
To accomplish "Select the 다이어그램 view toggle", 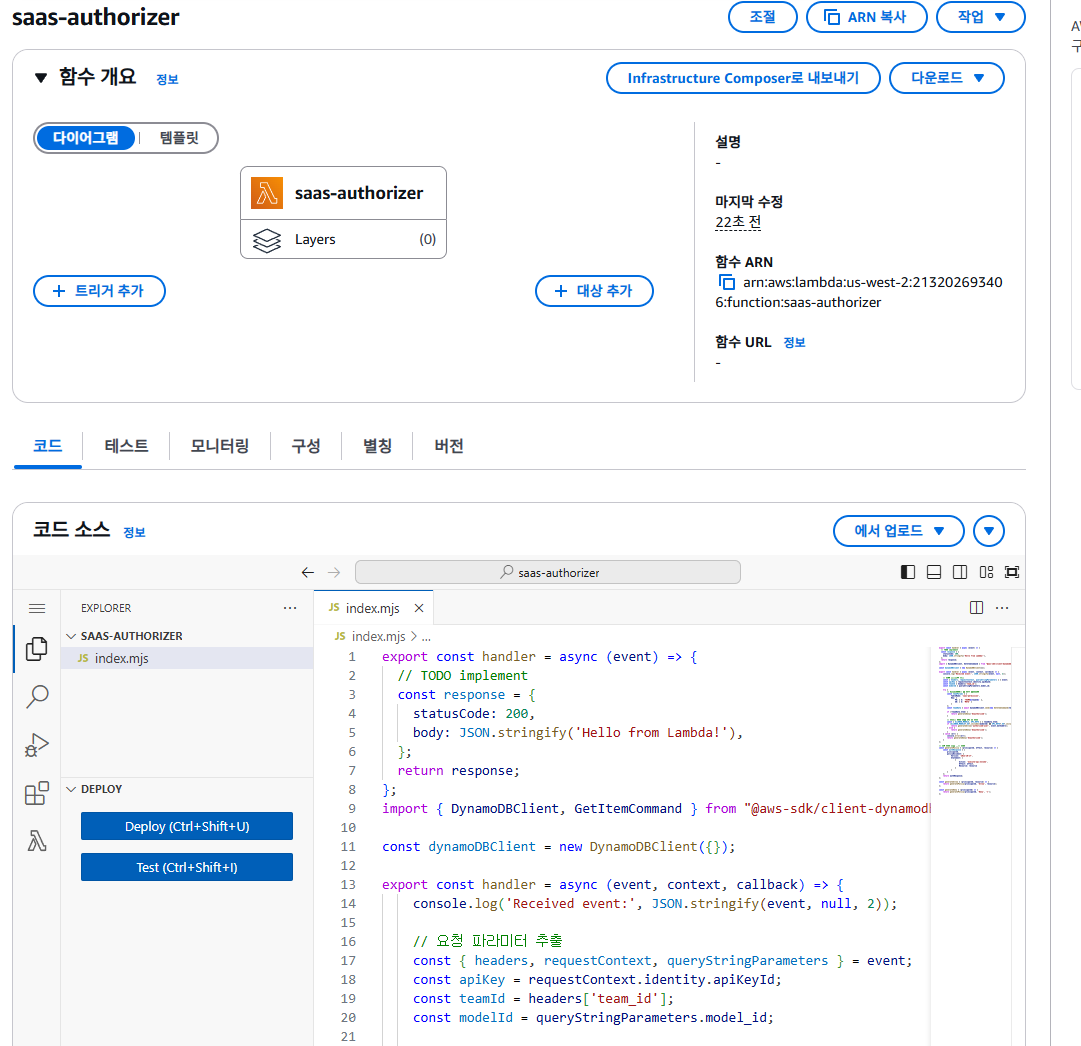I will tap(85, 138).
